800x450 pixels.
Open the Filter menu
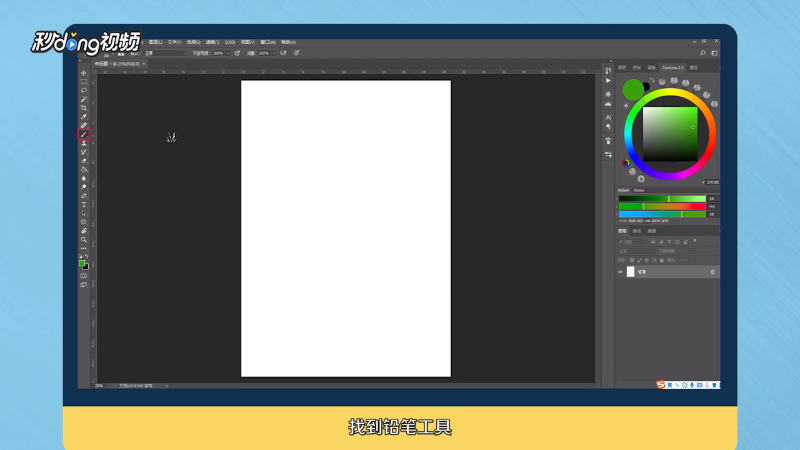tap(212, 42)
